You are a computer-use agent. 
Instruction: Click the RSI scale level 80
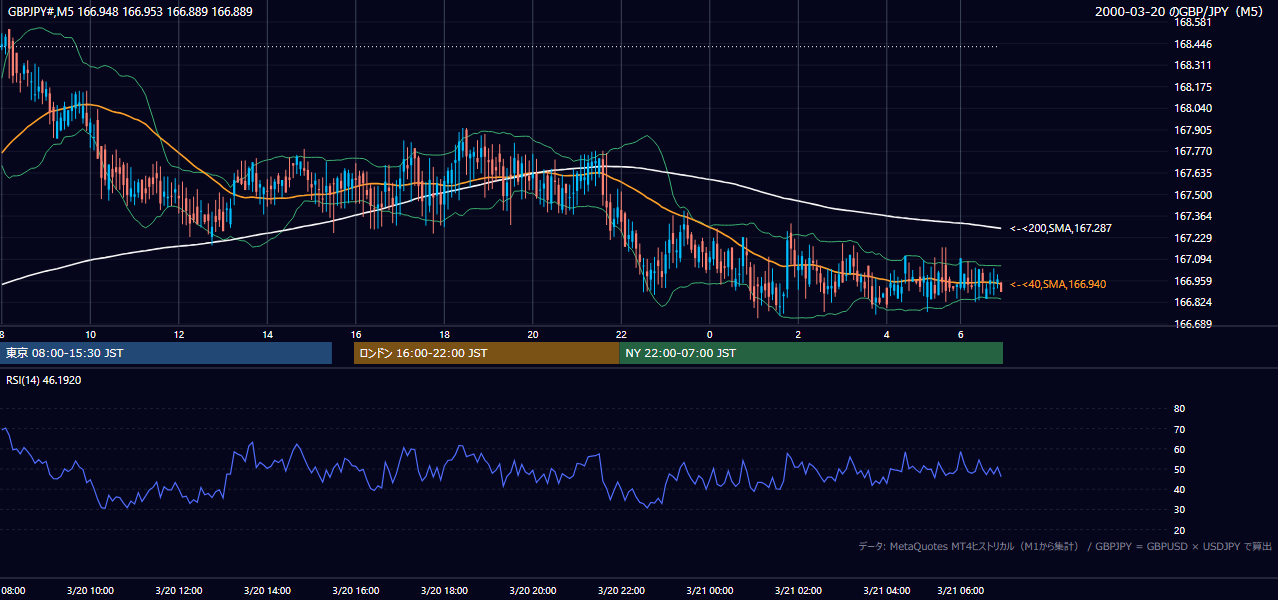[1179, 409]
